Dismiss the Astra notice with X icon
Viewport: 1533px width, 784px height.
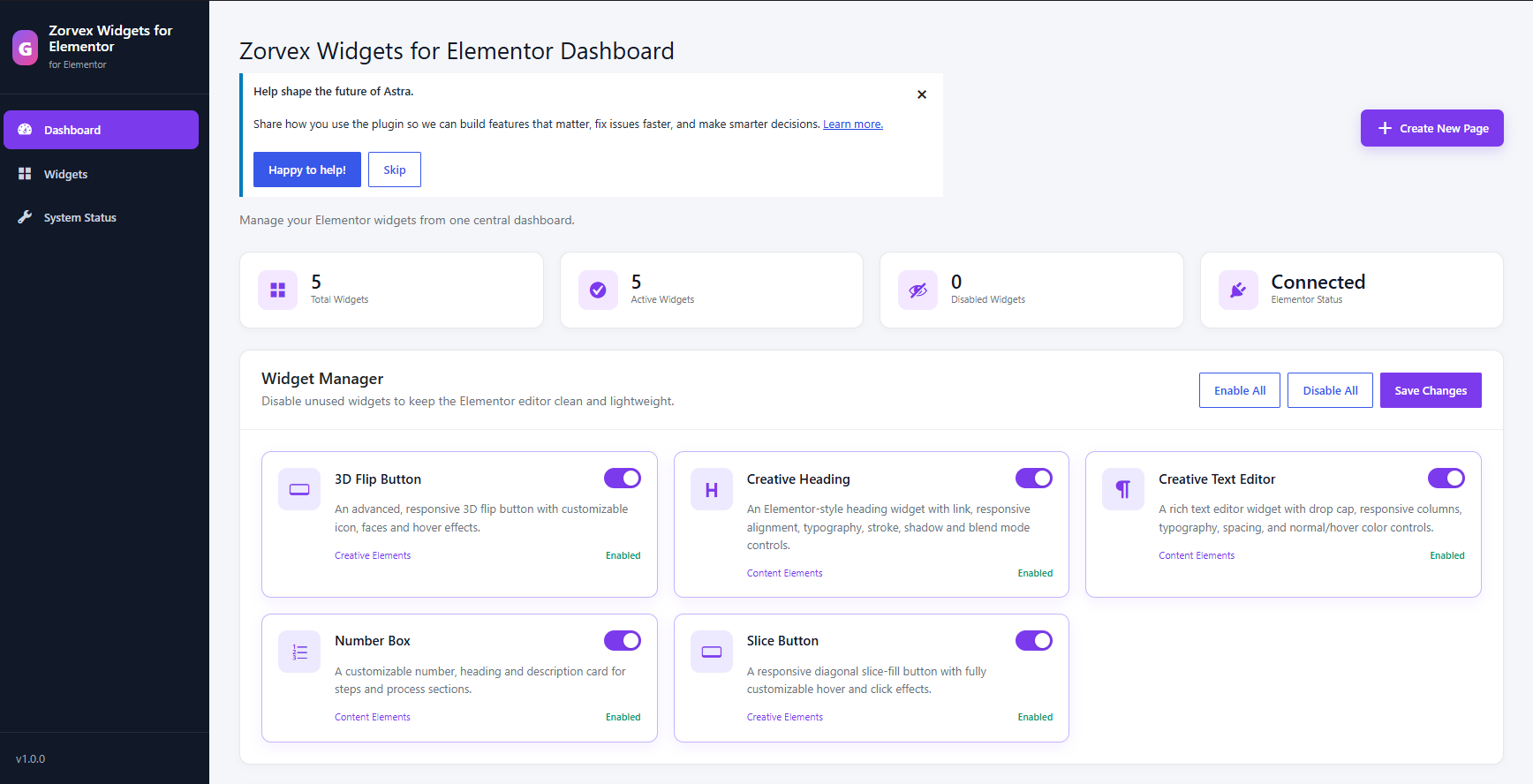pos(922,94)
